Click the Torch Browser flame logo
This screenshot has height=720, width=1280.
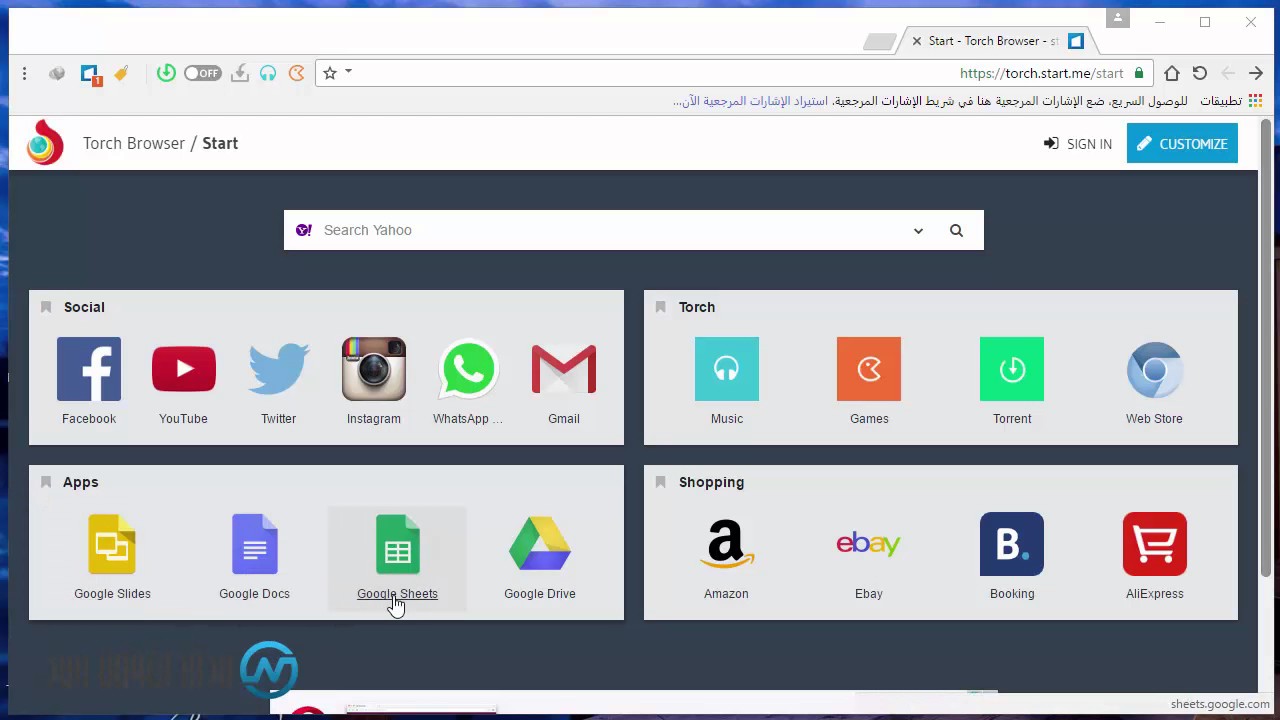pyautogui.click(x=45, y=143)
